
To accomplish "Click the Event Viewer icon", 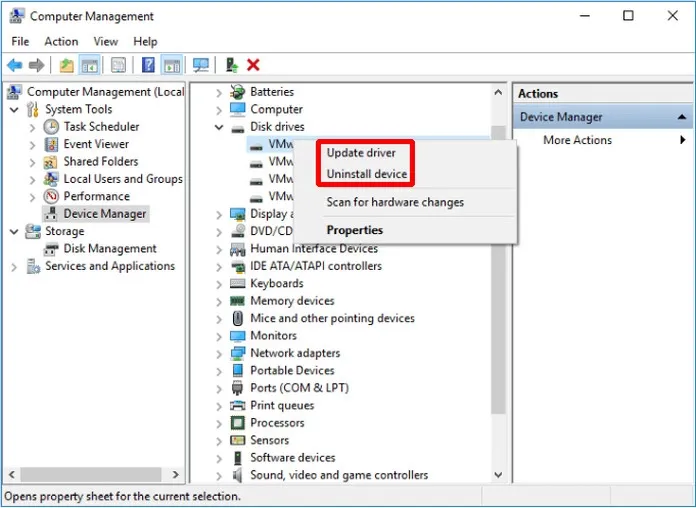I will (x=51, y=144).
